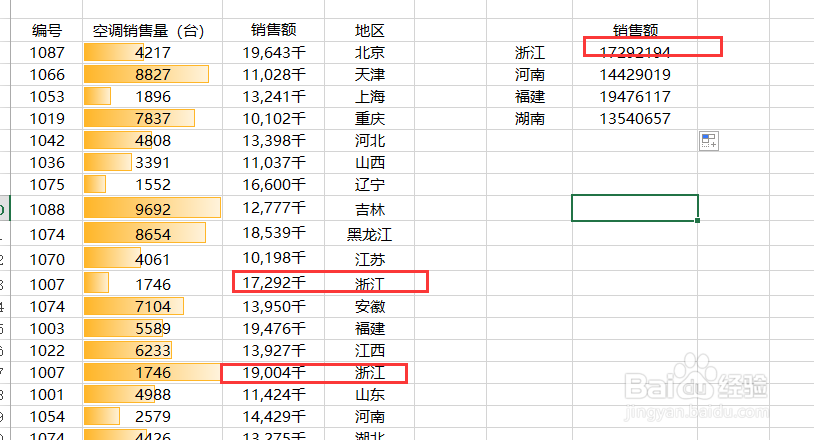Select the region cell 辽宁
Screen dimensions: 814x440
[370, 185]
